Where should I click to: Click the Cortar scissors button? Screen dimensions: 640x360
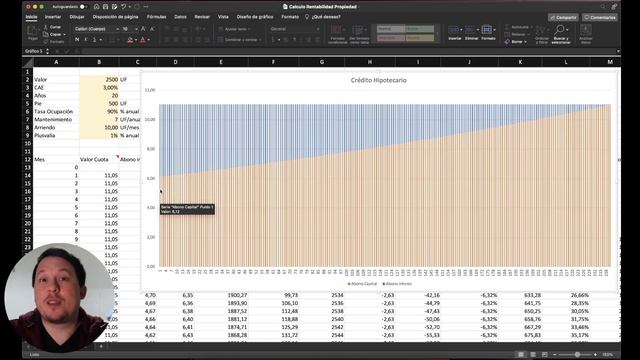(52, 27)
